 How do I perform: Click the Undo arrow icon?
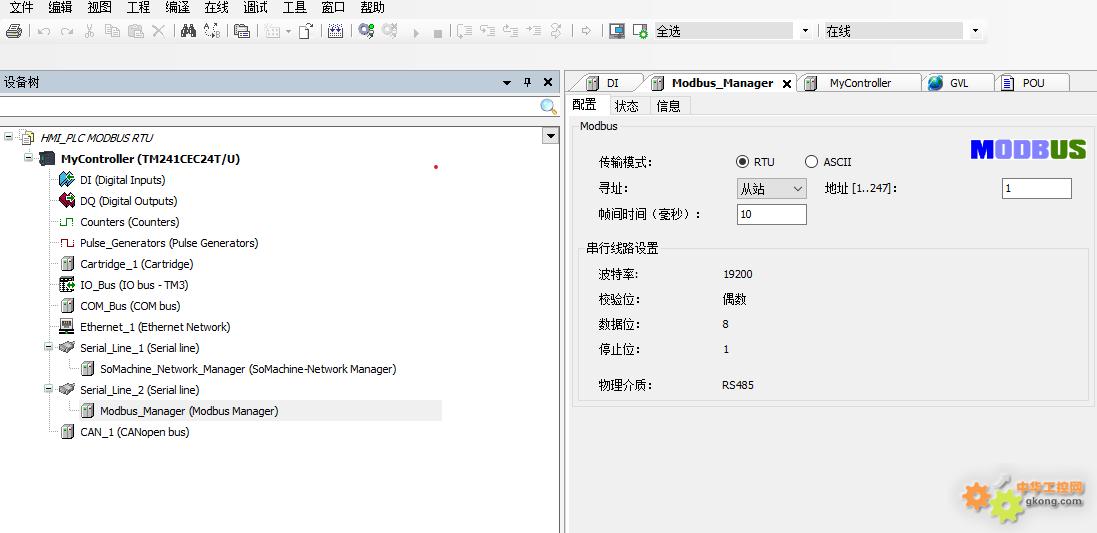[x=43, y=31]
